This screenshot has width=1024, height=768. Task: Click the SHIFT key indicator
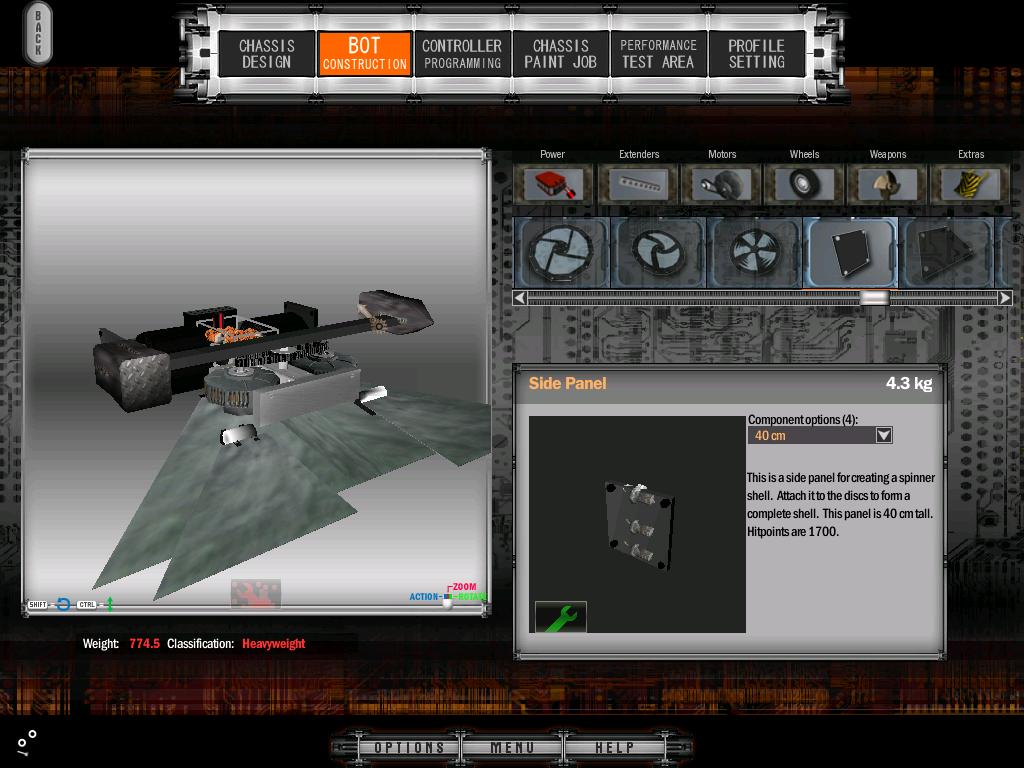coord(38,605)
